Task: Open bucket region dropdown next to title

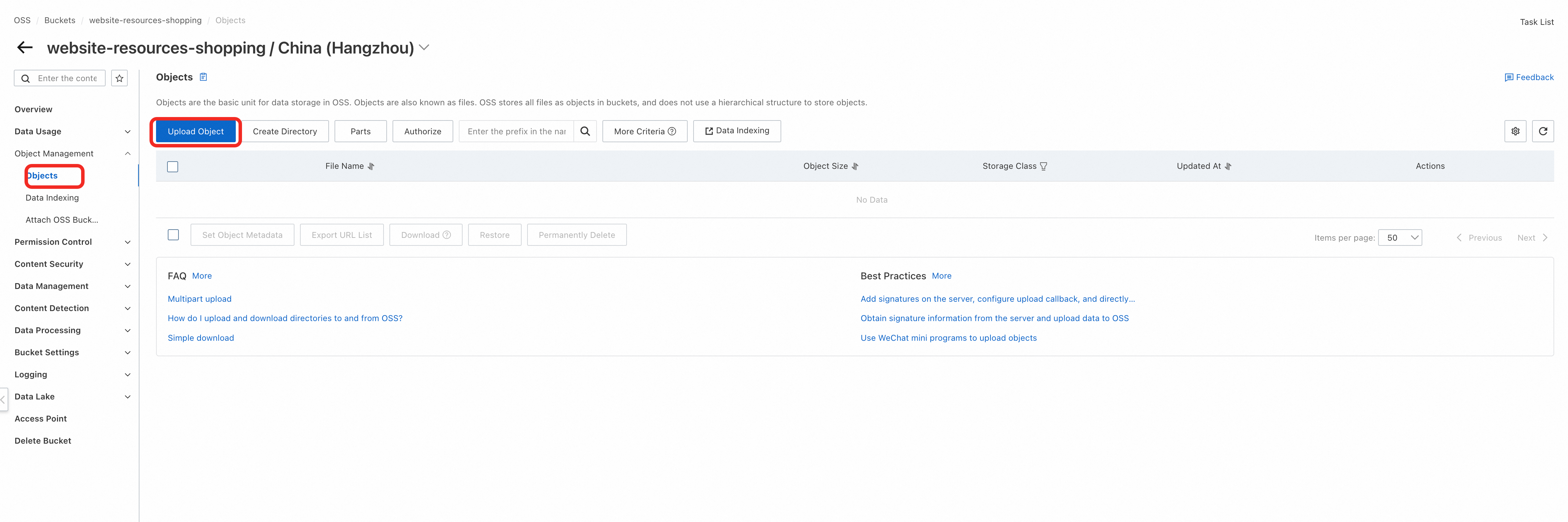Action: (424, 47)
